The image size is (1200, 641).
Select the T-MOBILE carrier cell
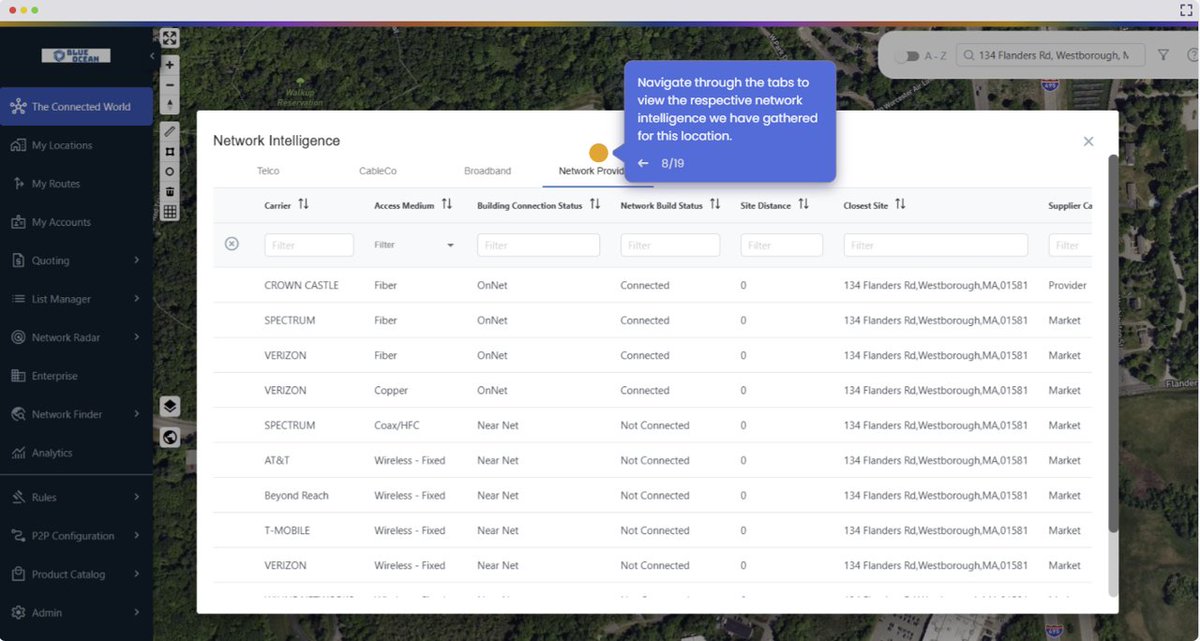pos(288,530)
